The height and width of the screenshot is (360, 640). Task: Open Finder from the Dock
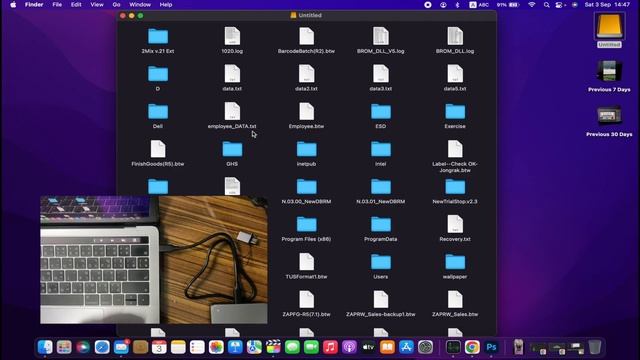[45, 347]
